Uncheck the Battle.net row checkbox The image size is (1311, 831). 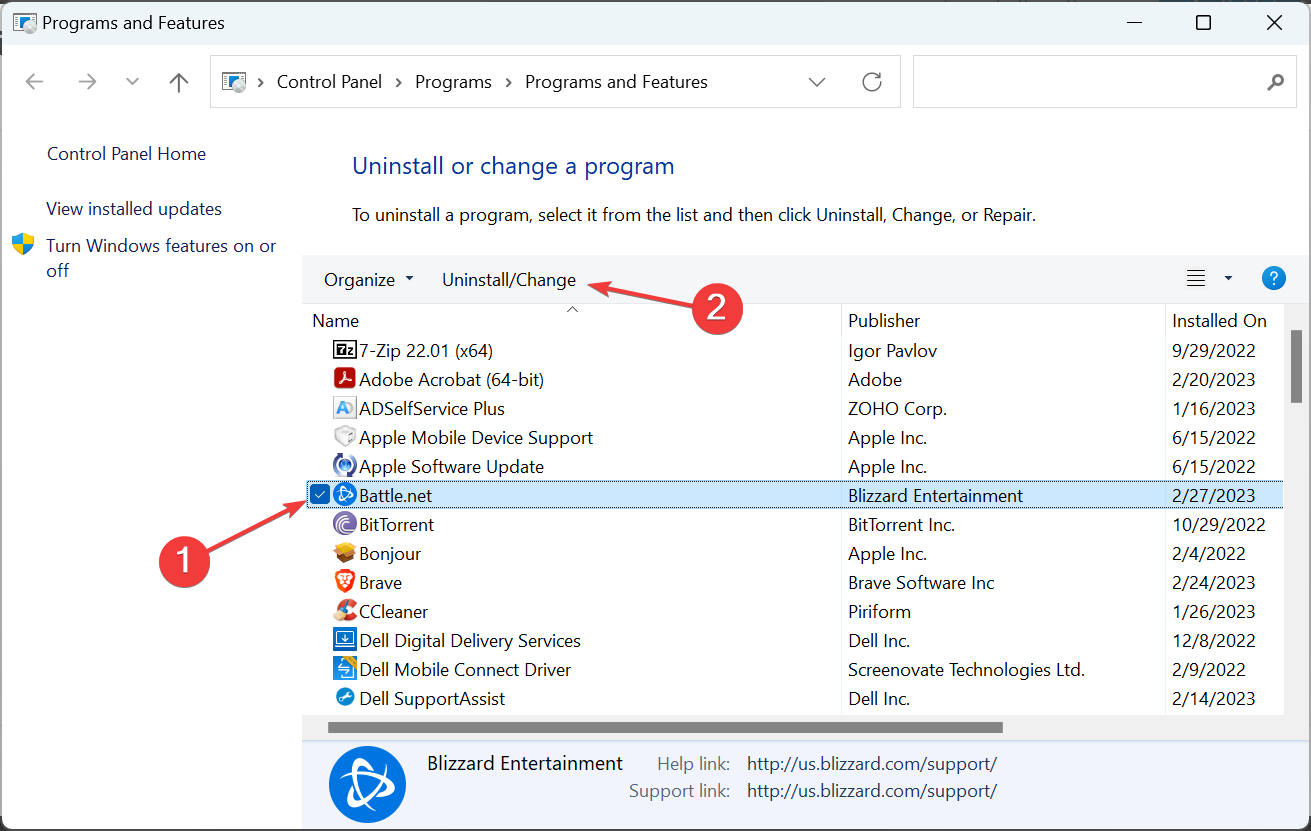coord(319,495)
